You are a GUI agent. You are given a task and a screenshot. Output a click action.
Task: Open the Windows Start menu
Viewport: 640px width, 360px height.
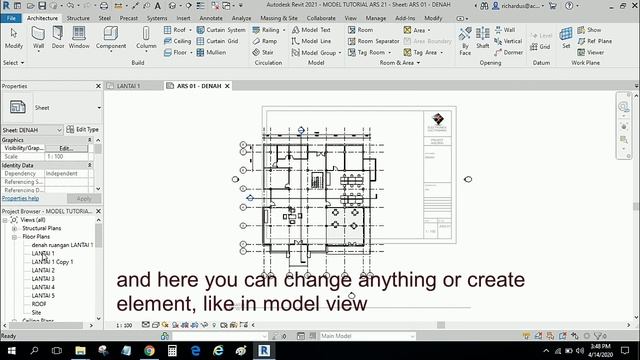pos(11,351)
